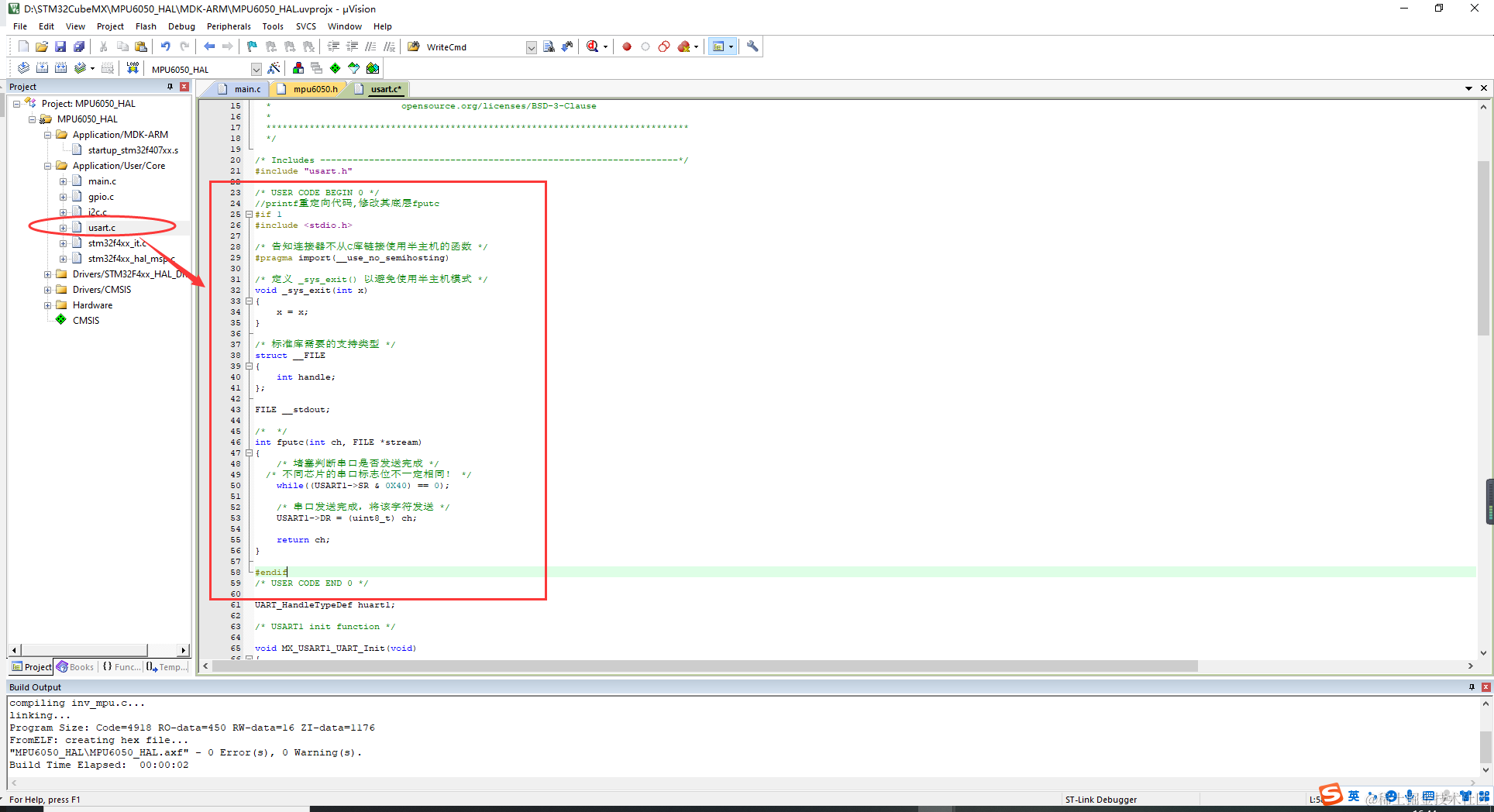Click the editor vertical scrollbar thumb

tap(1483, 248)
